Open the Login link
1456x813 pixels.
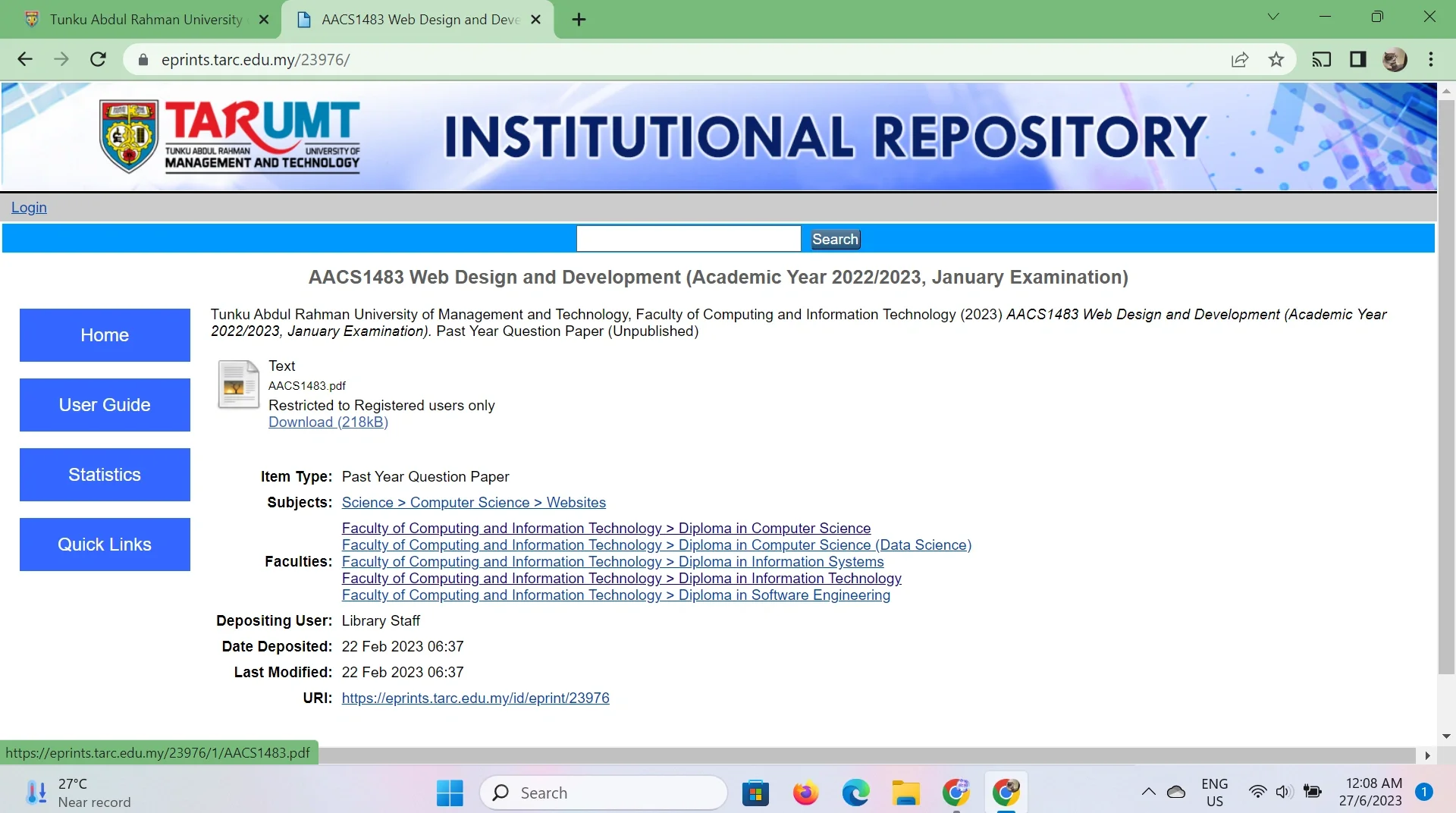29,207
